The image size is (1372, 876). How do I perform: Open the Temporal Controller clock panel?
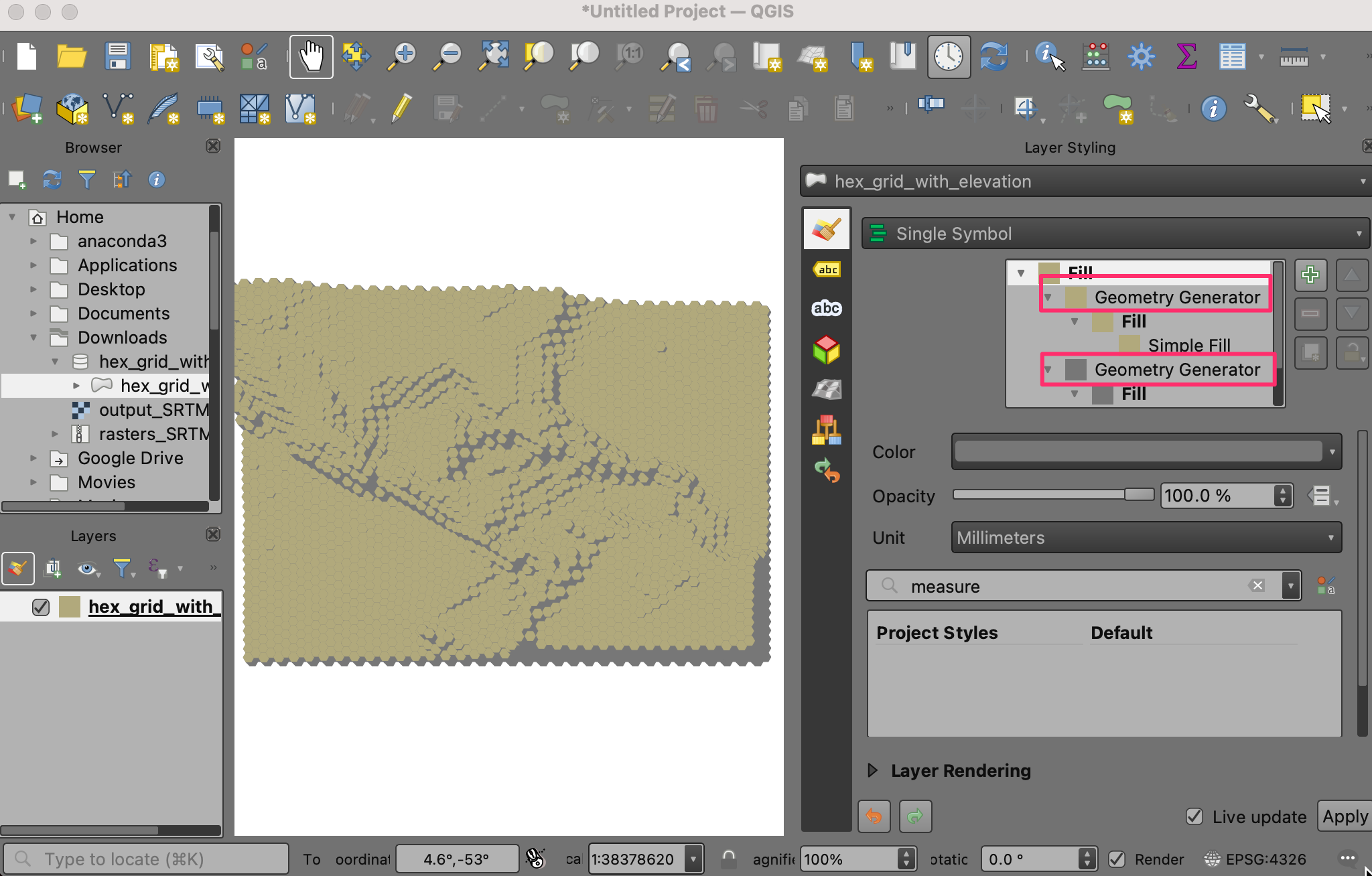[x=949, y=57]
